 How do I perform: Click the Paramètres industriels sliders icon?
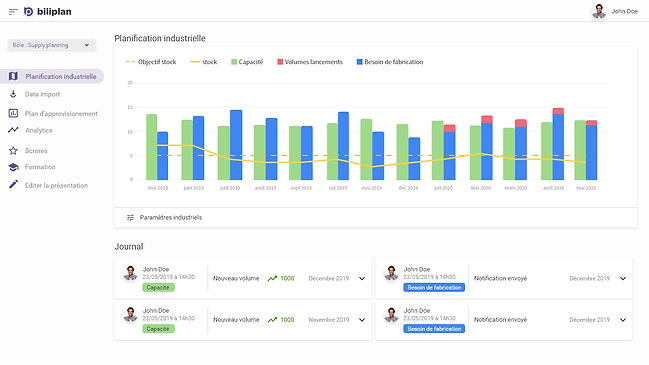130,217
